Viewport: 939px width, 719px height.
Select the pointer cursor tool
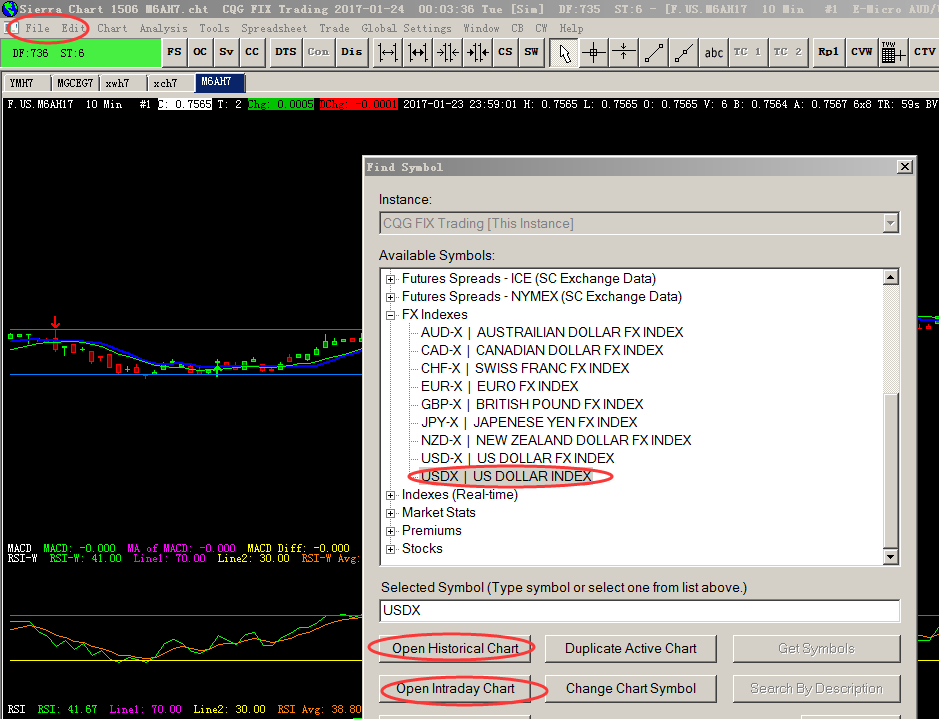(x=564, y=51)
